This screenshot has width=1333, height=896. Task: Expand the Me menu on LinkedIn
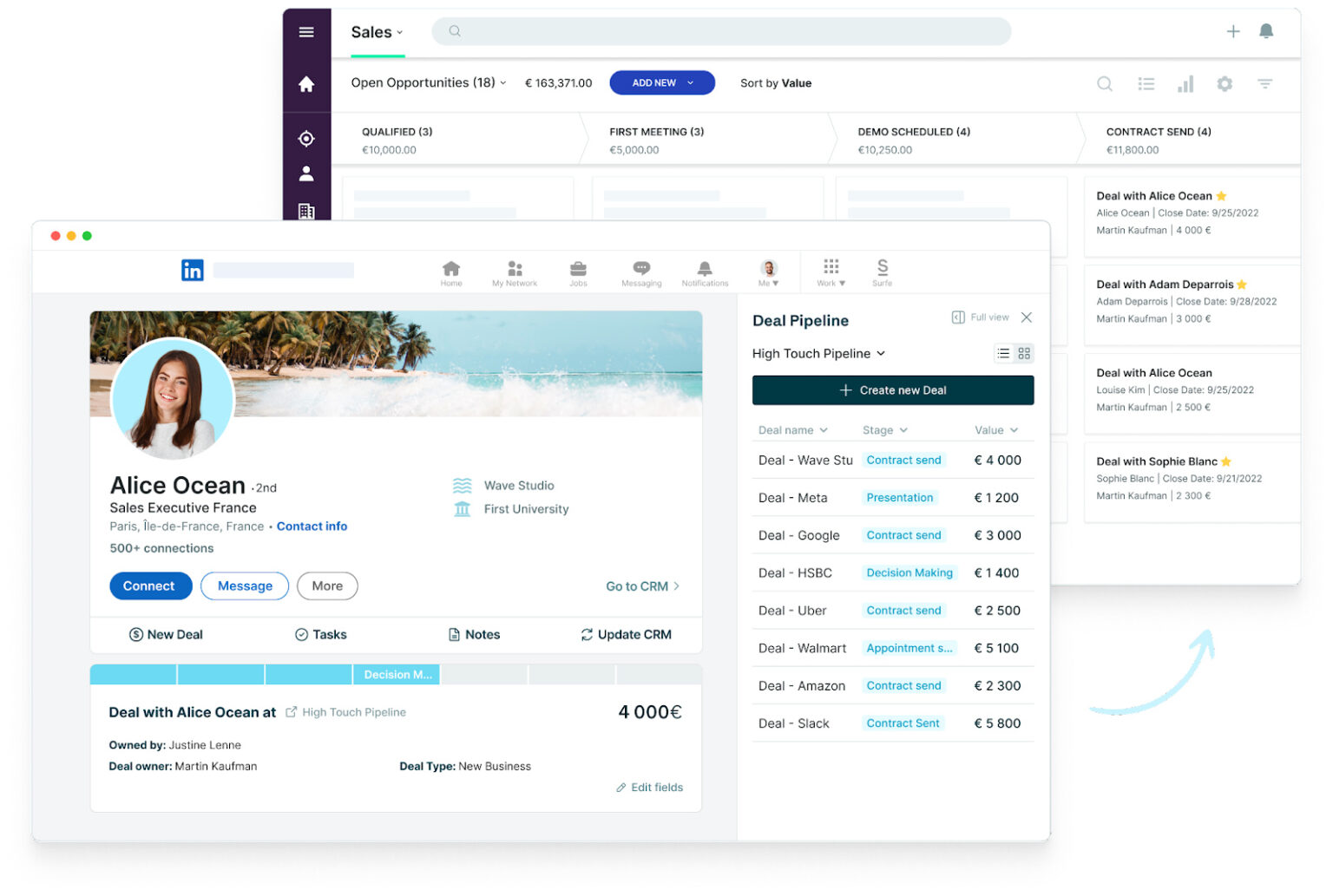point(769,273)
